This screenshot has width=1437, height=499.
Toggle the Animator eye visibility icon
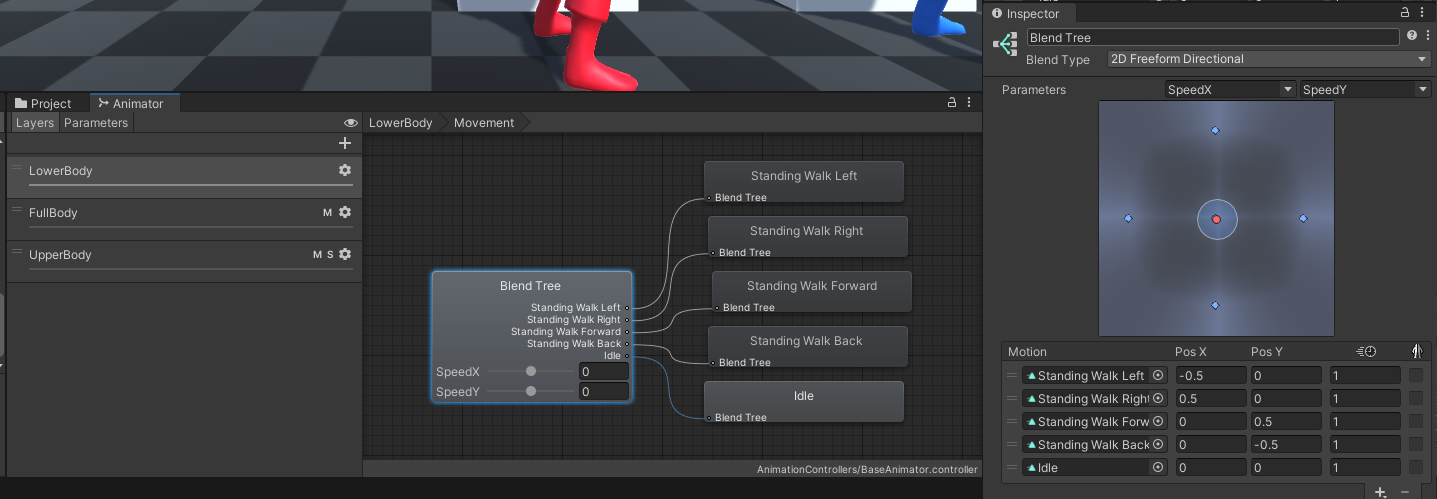tap(350, 123)
